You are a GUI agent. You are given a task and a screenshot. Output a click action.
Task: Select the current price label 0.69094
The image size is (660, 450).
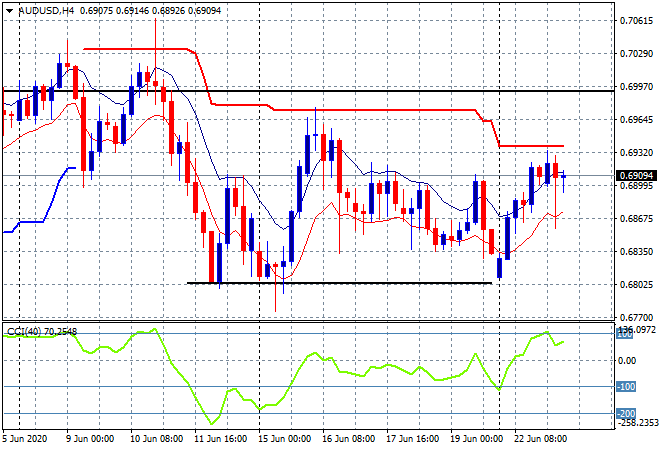click(636, 176)
